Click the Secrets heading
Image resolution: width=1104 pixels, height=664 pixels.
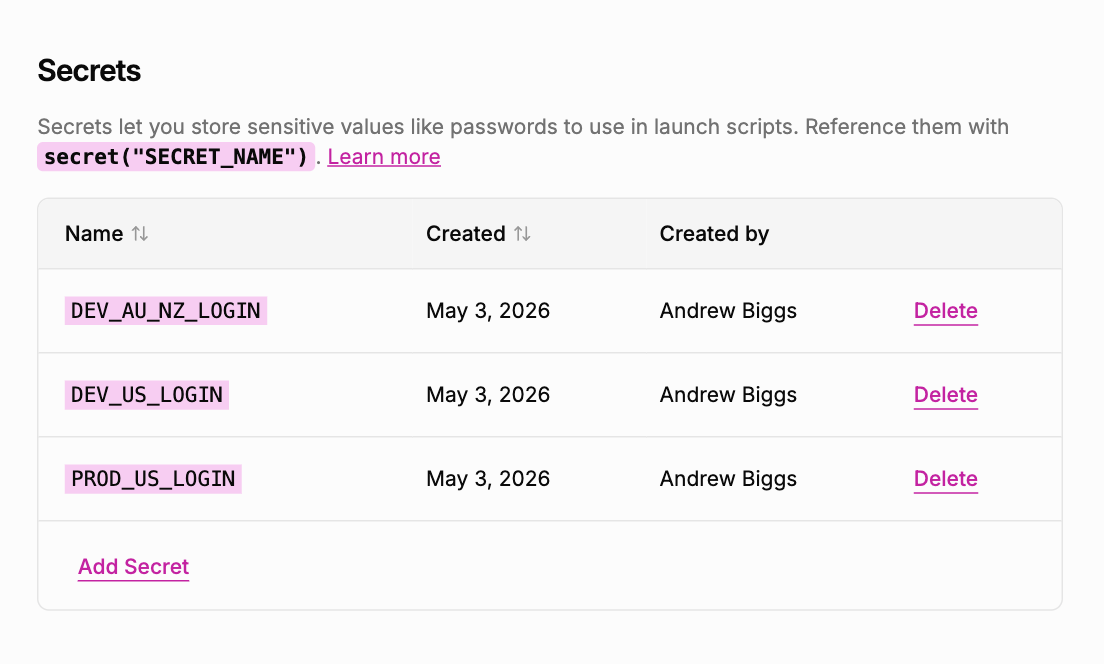(x=89, y=70)
